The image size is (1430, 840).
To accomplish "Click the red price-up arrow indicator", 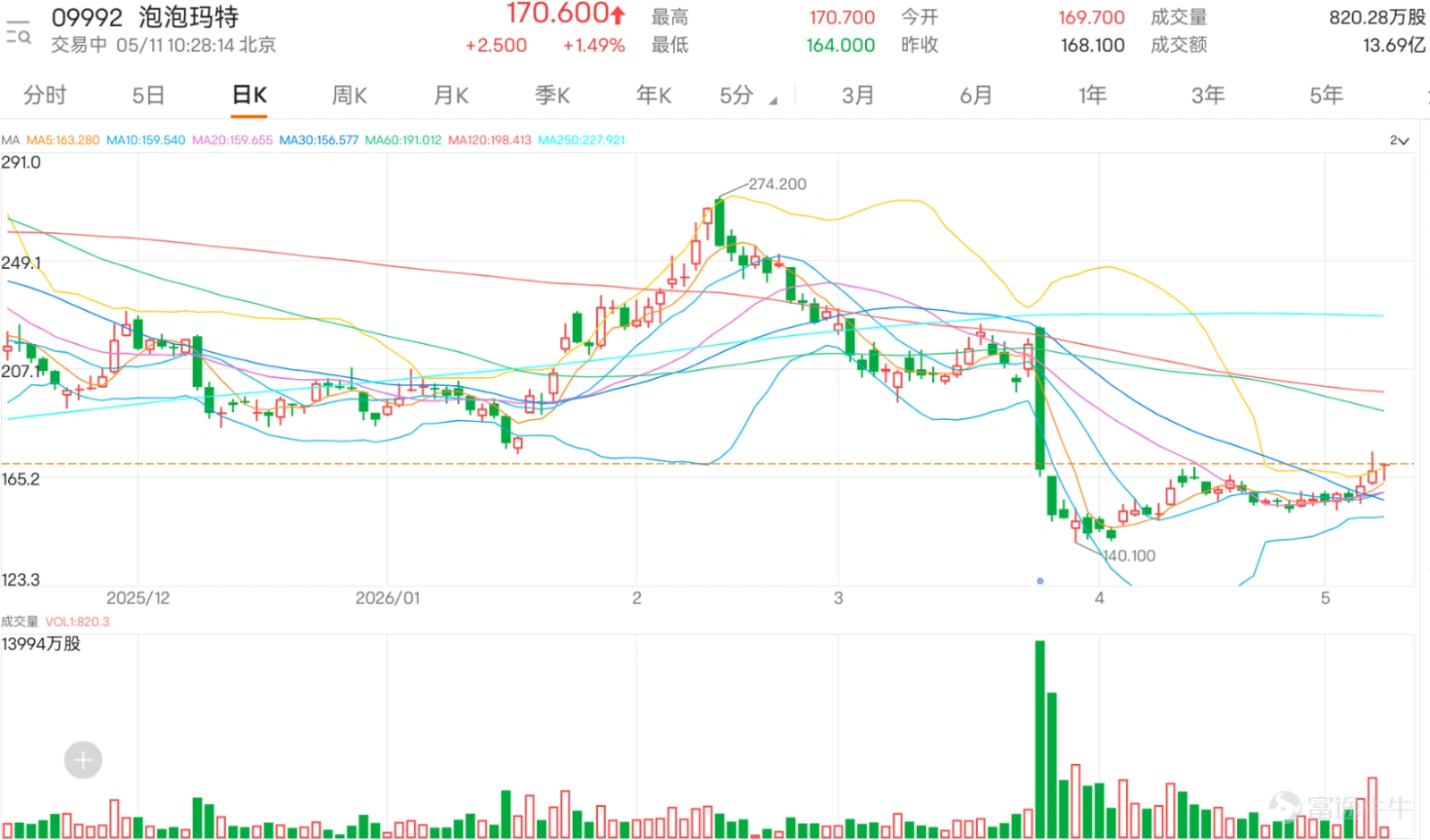I will [618, 14].
